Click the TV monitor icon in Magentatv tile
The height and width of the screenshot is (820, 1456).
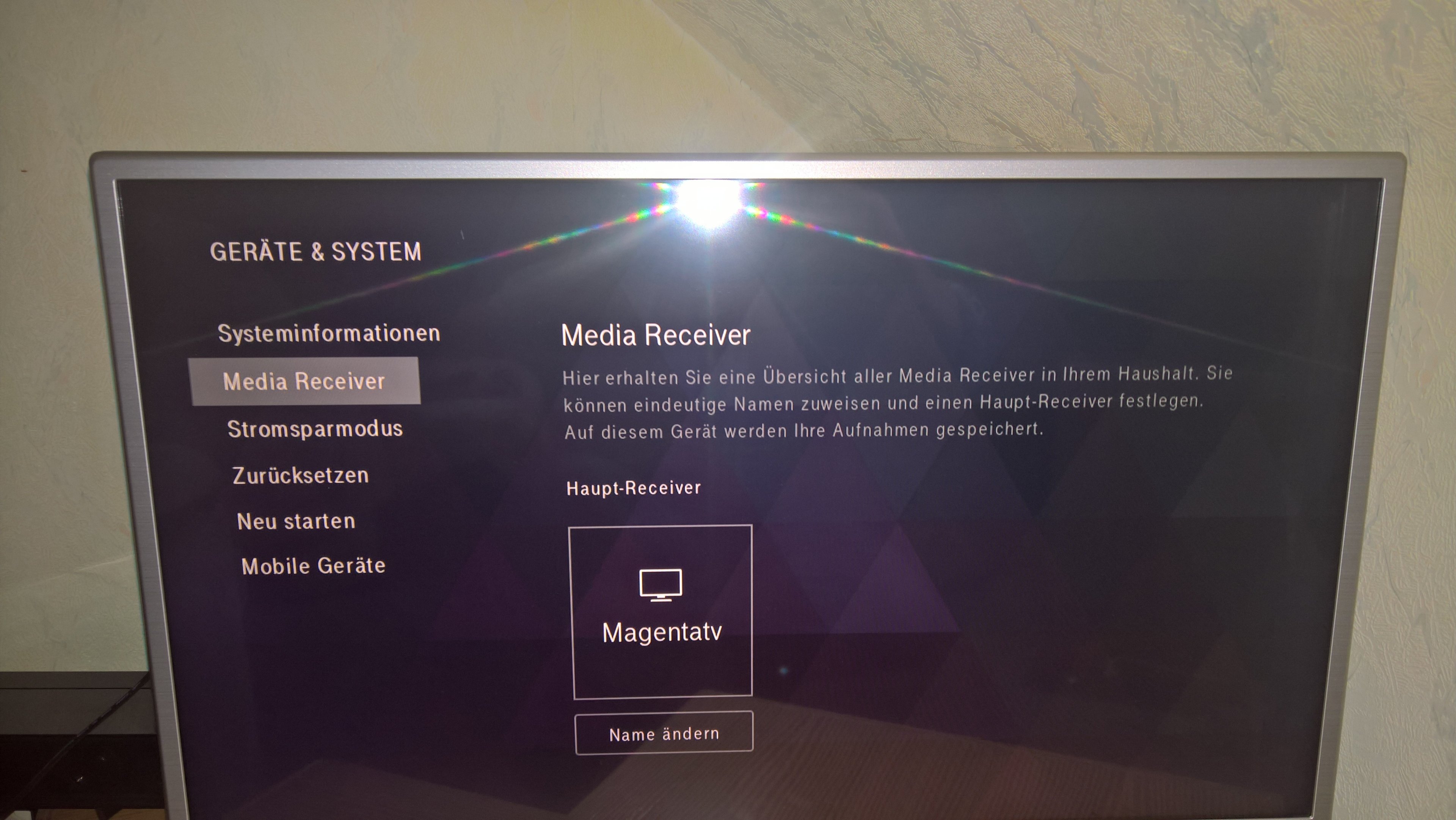click(661, 585)
